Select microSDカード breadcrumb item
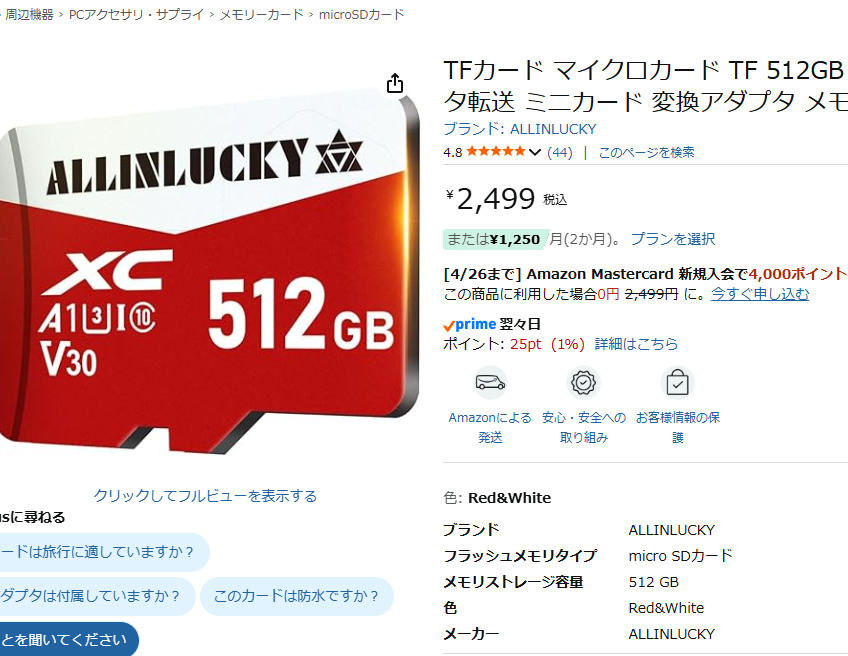The image size is (848, 656). click(361, 15)
